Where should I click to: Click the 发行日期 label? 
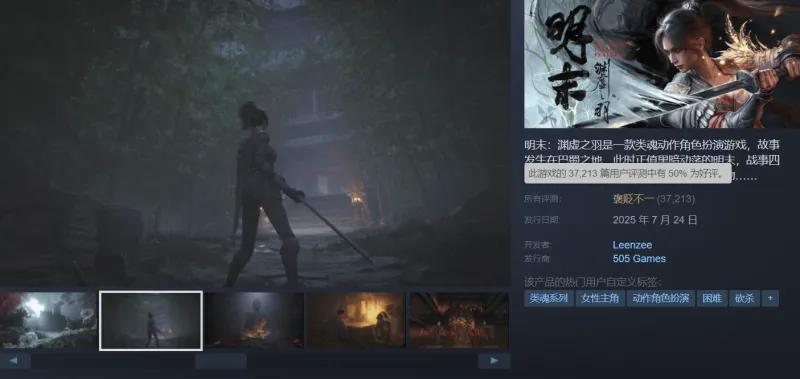[542, 220]
